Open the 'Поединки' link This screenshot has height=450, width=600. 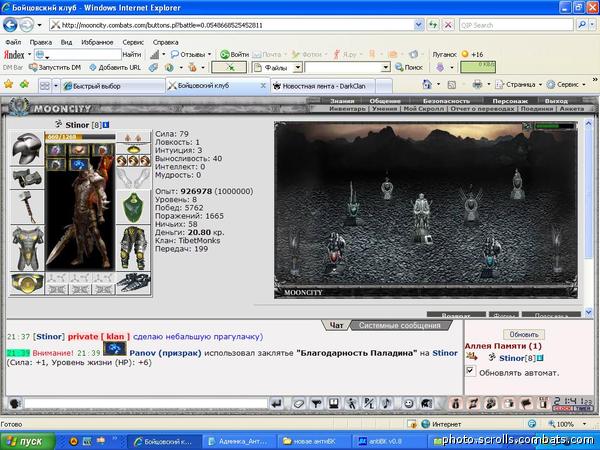click(x=537, y=109)
